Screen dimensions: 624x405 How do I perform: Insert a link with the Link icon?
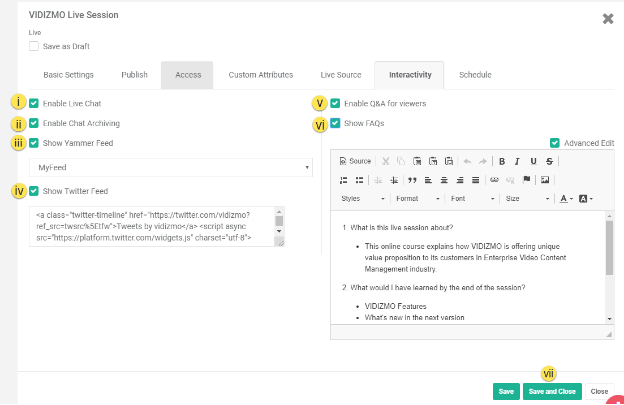pyautogui.click(x=494, y=180)
